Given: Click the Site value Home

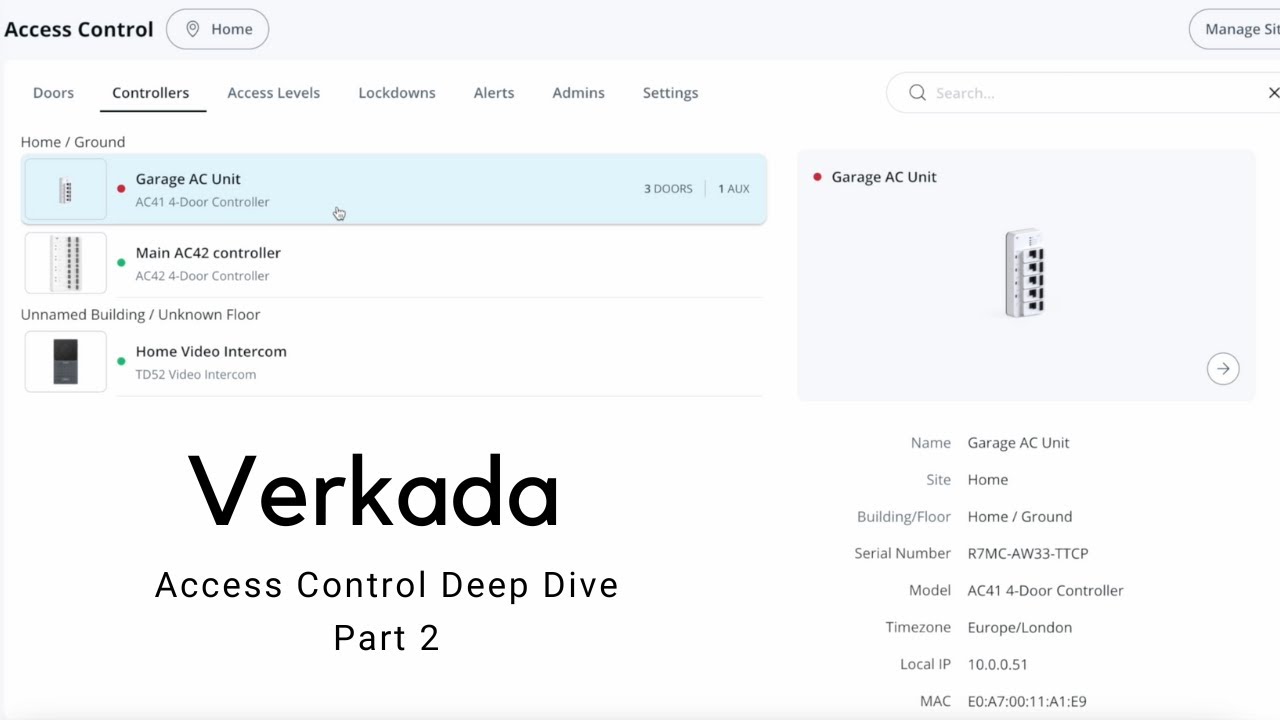Looking at the screenshot, I should [988, 480].
